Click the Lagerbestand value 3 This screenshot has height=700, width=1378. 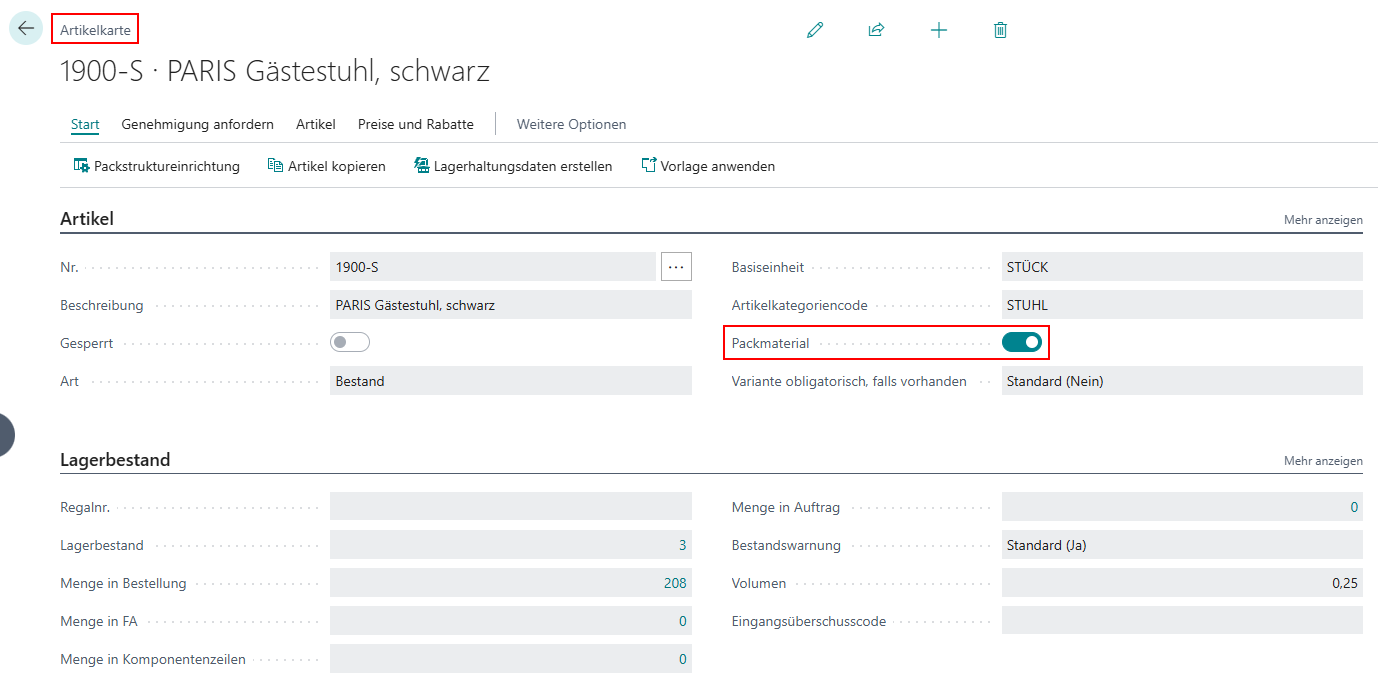683,545
